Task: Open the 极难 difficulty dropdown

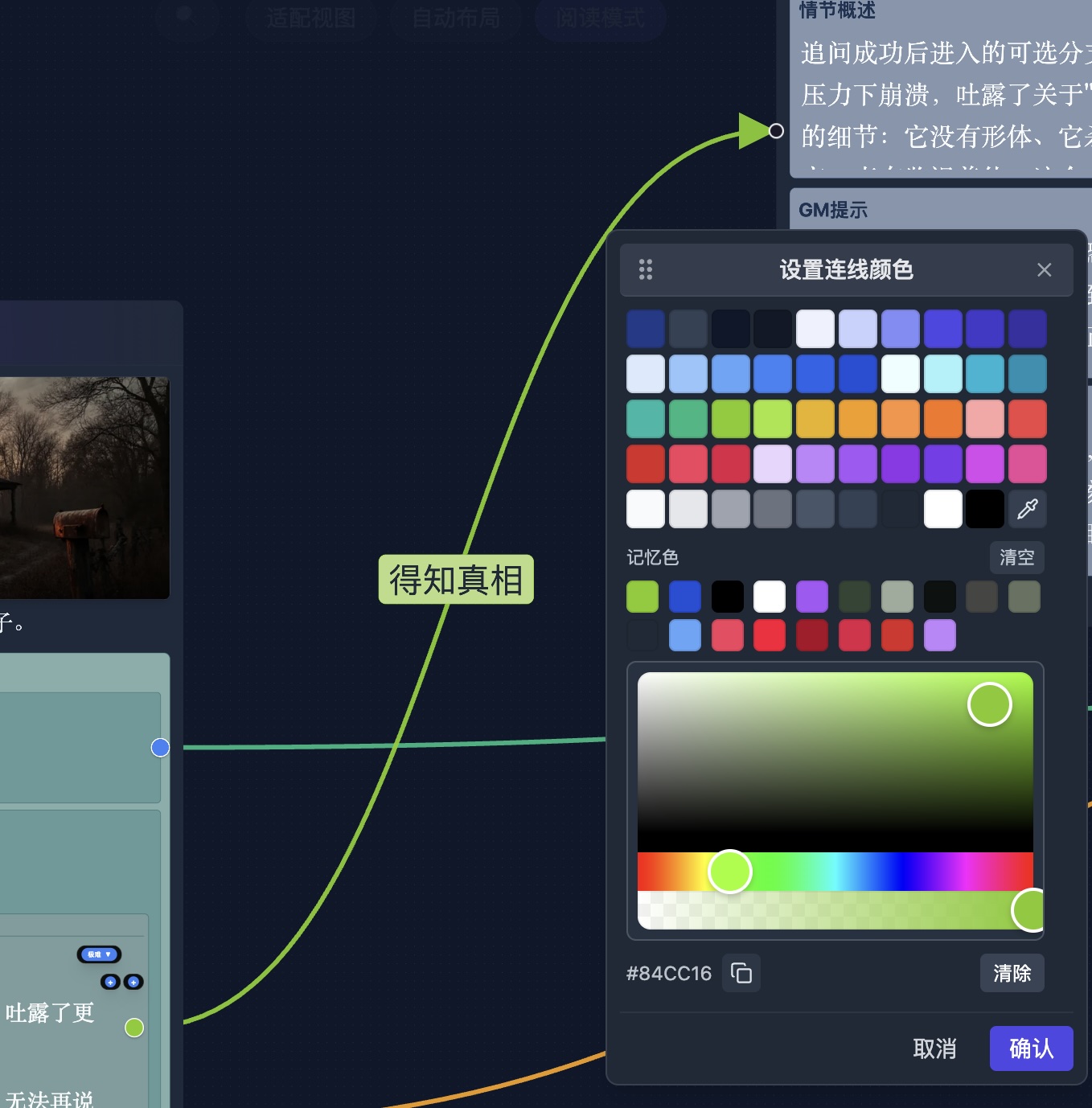Action: coord(100,954)
